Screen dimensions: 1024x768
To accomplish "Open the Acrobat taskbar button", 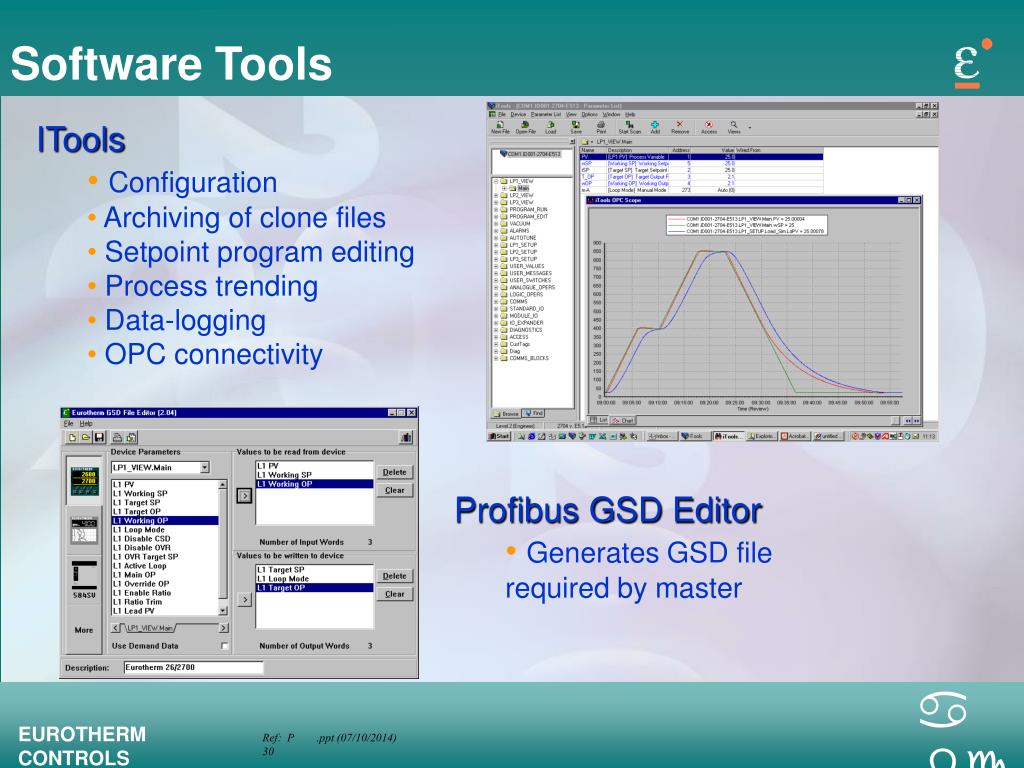I will [795, 436].
